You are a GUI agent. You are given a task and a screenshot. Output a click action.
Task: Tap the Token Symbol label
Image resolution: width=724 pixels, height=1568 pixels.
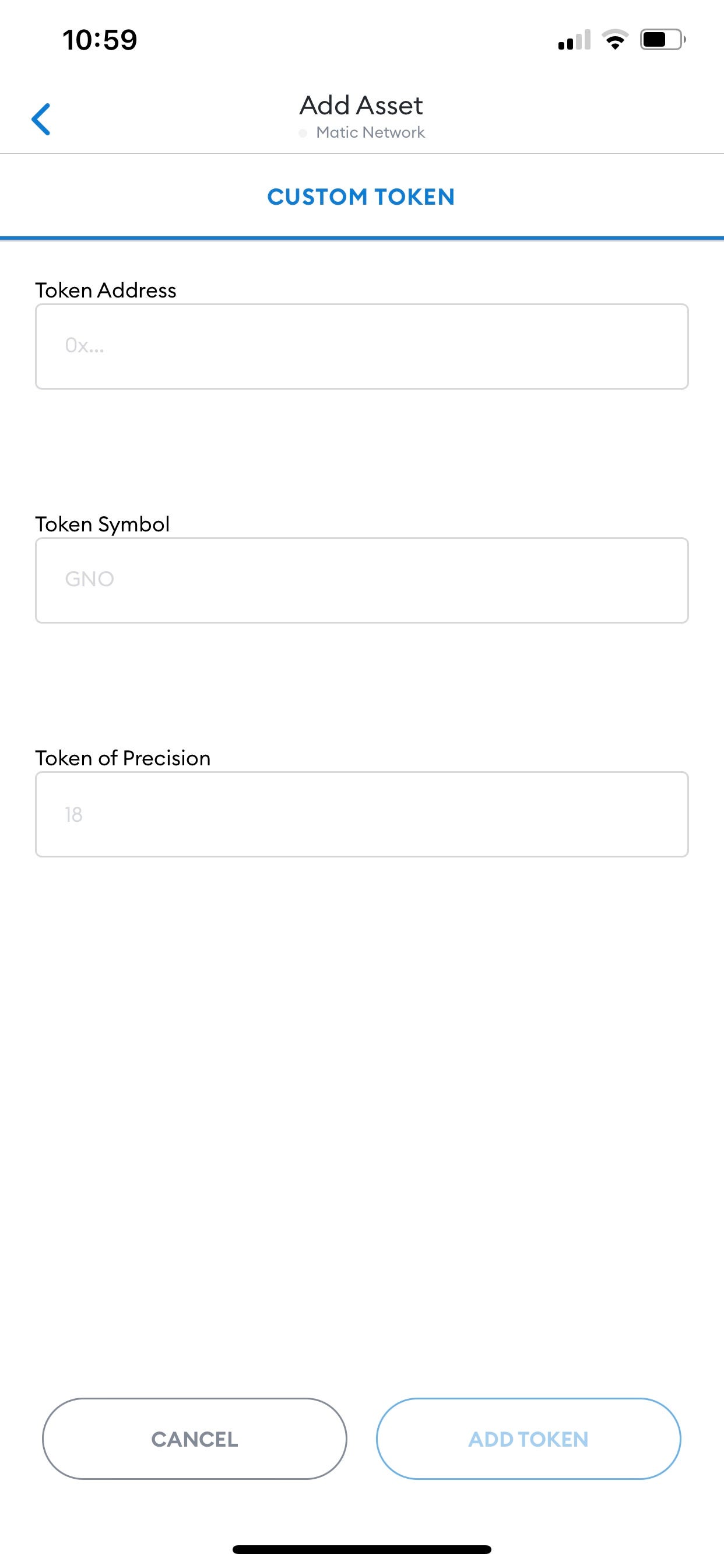tap(102, 524)
